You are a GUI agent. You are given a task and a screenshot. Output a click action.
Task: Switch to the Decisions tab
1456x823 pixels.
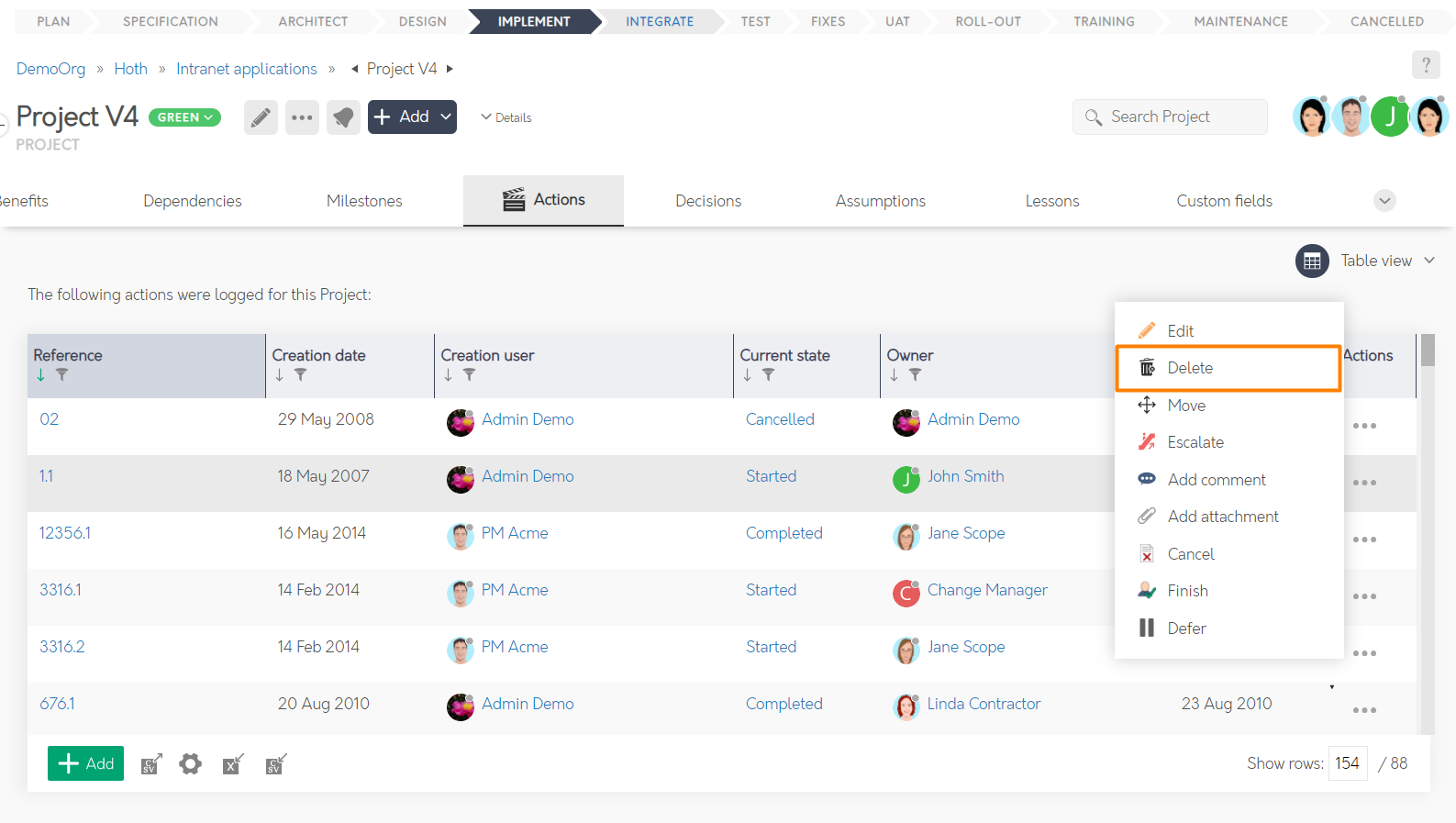pos(708,201)
